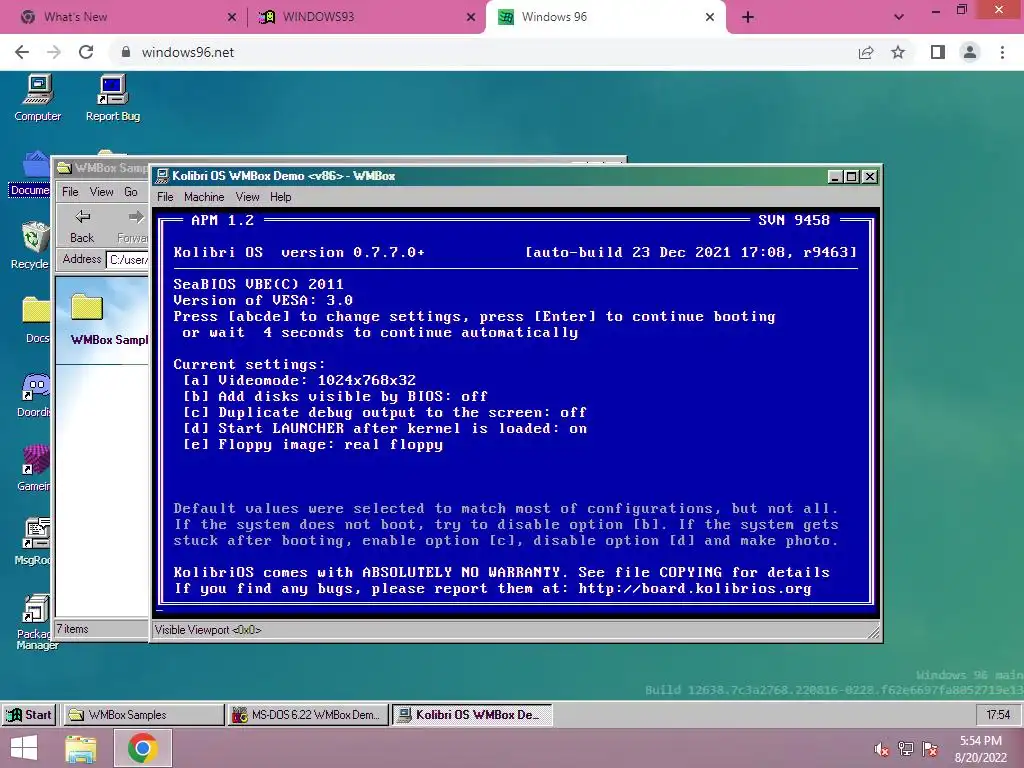Toggle the browser side panel icon

938,52
